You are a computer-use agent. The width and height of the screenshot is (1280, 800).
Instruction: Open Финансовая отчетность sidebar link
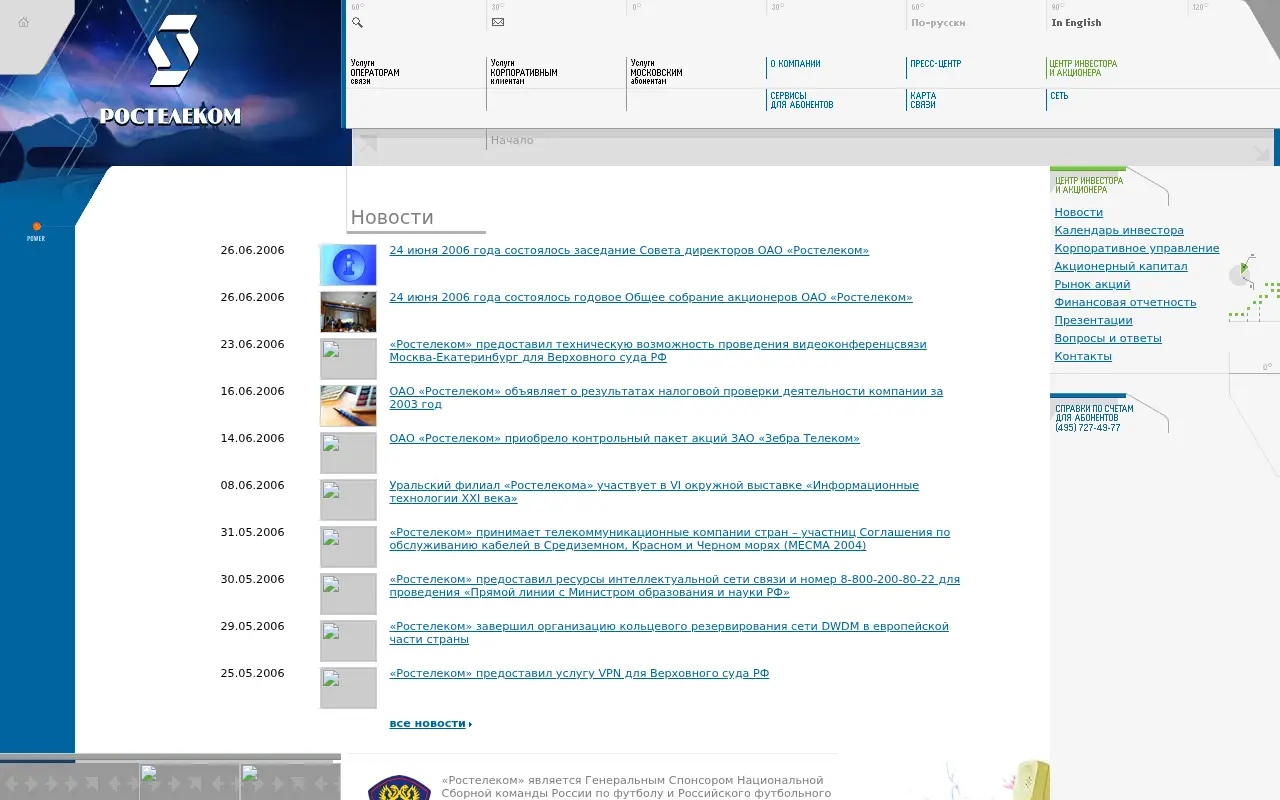pos(1125,302)
